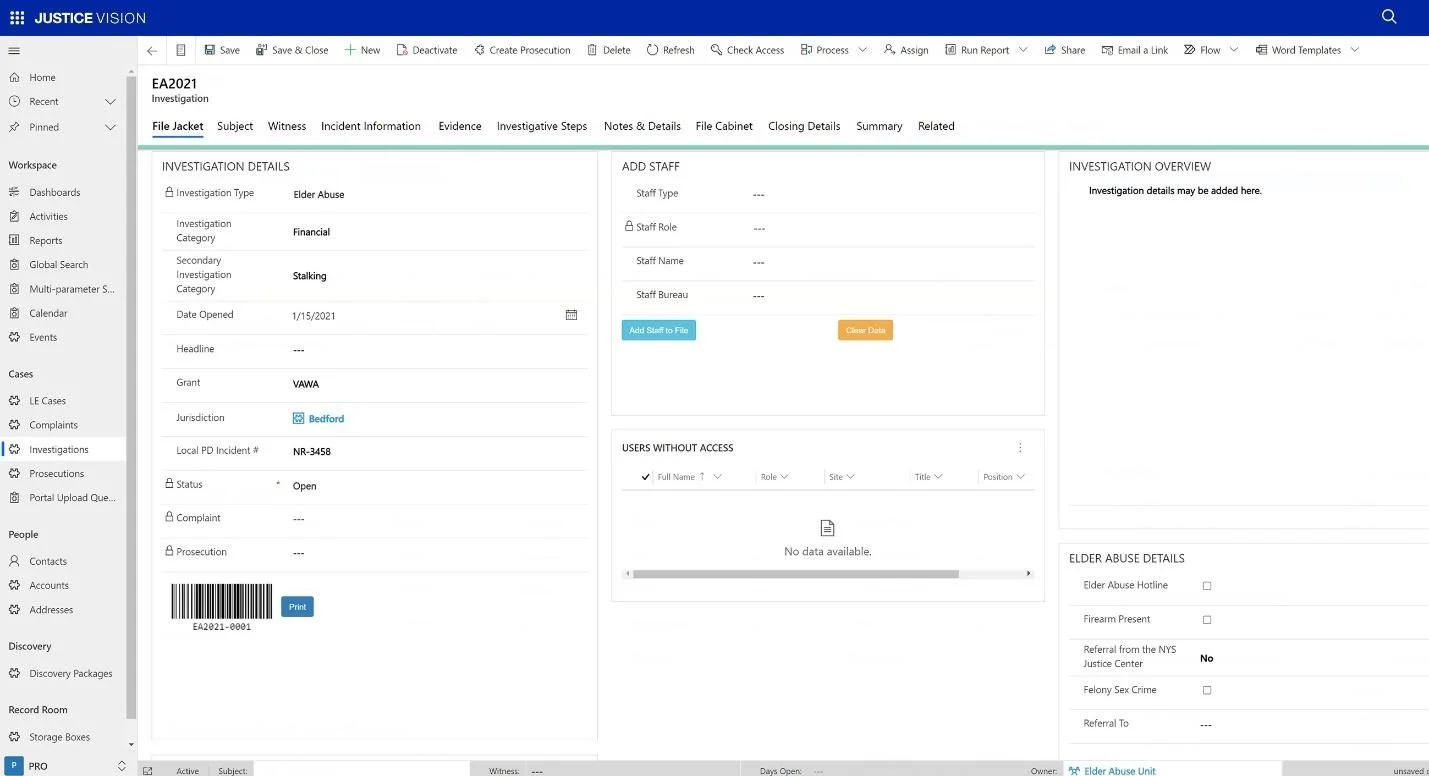Image resolution: width=1429 pixels, height=776 pixels.
Task: Open the app launcher waffle icon
Action: click(17, 17)
